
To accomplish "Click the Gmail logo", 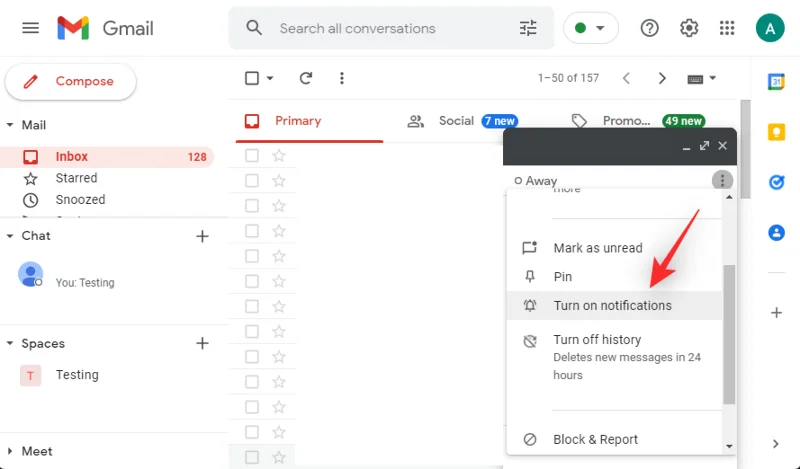I will point(106,28).
